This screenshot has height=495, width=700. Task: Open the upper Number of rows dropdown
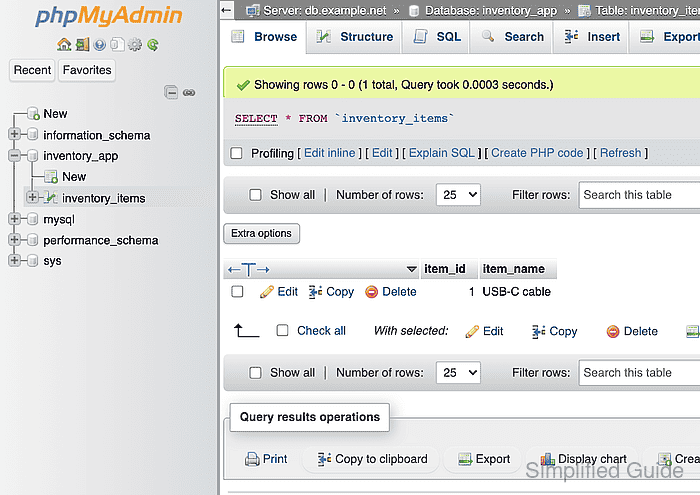(458, 195)
